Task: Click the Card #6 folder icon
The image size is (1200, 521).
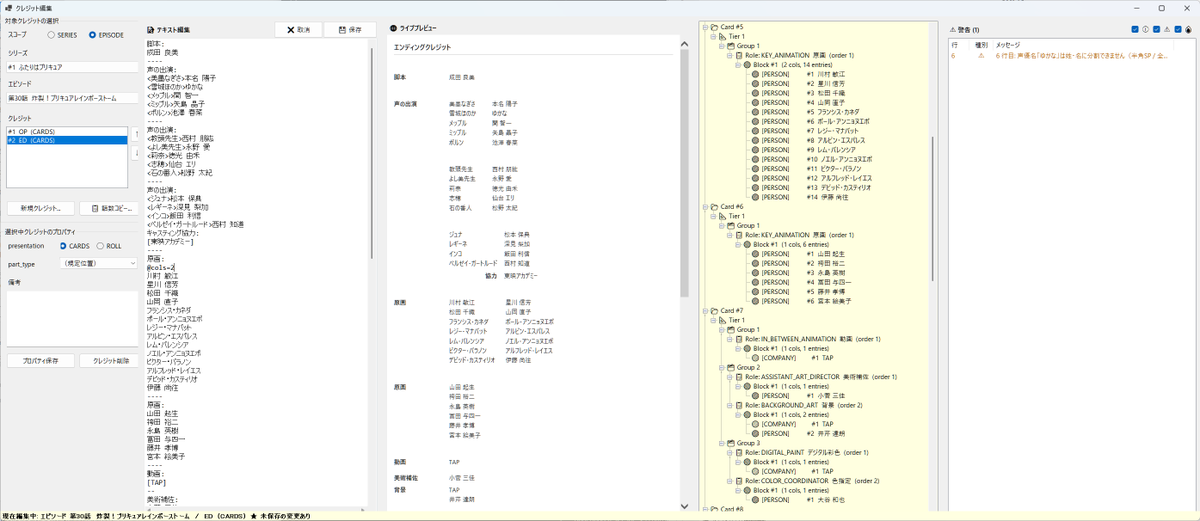Action: pos(714,207)
